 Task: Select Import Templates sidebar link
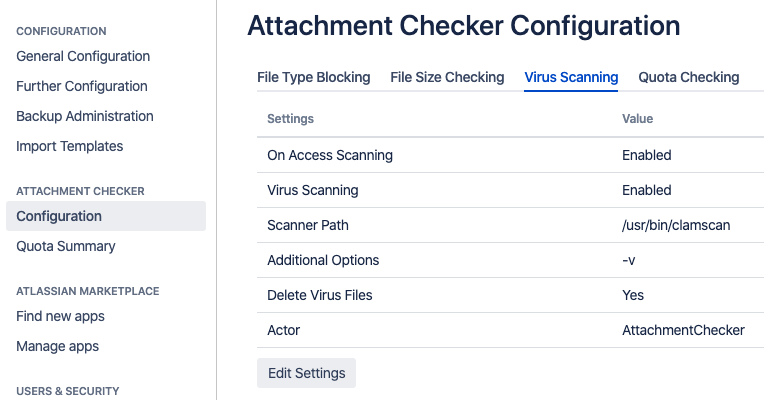coord(70,146)
